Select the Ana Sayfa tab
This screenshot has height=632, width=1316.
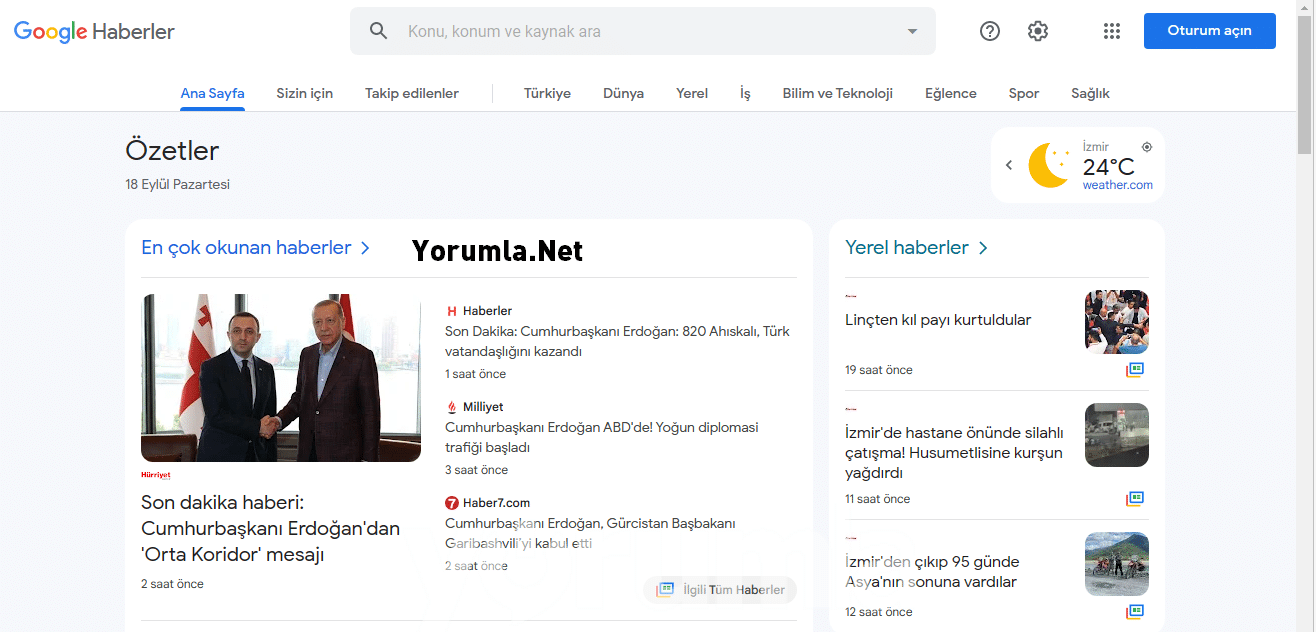click(212, 93)
